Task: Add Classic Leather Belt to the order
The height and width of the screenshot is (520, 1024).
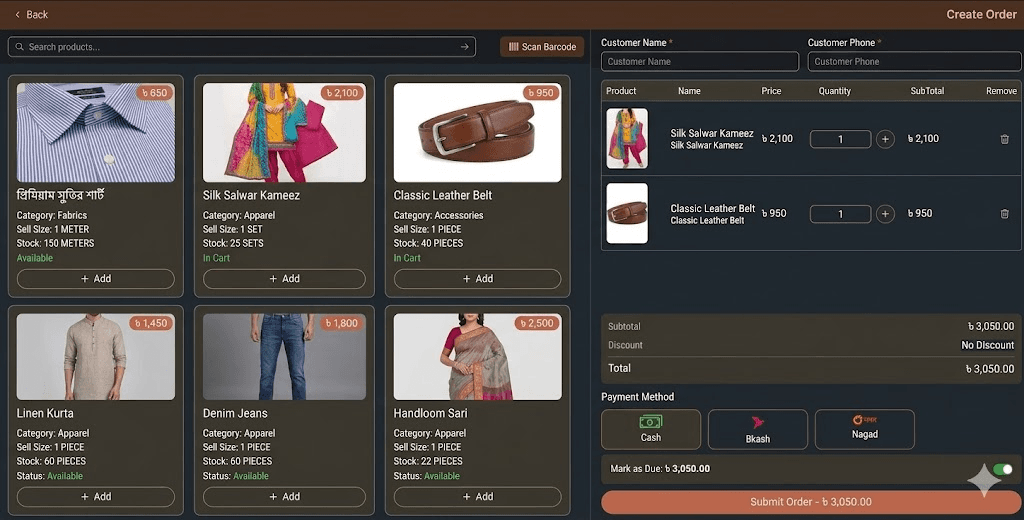Action: (x=477, y=279)
